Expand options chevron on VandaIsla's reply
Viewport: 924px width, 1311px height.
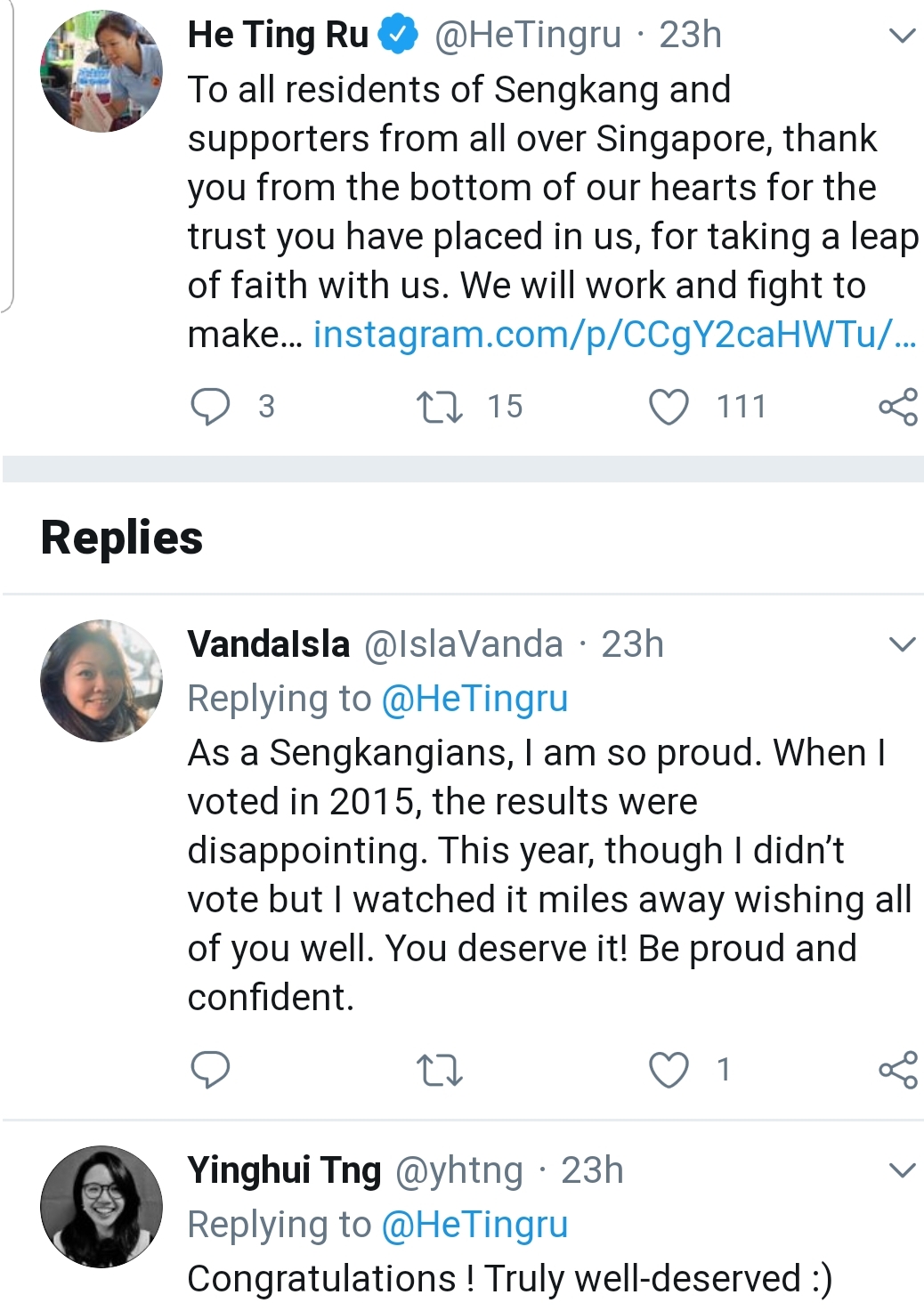point(902,644)
